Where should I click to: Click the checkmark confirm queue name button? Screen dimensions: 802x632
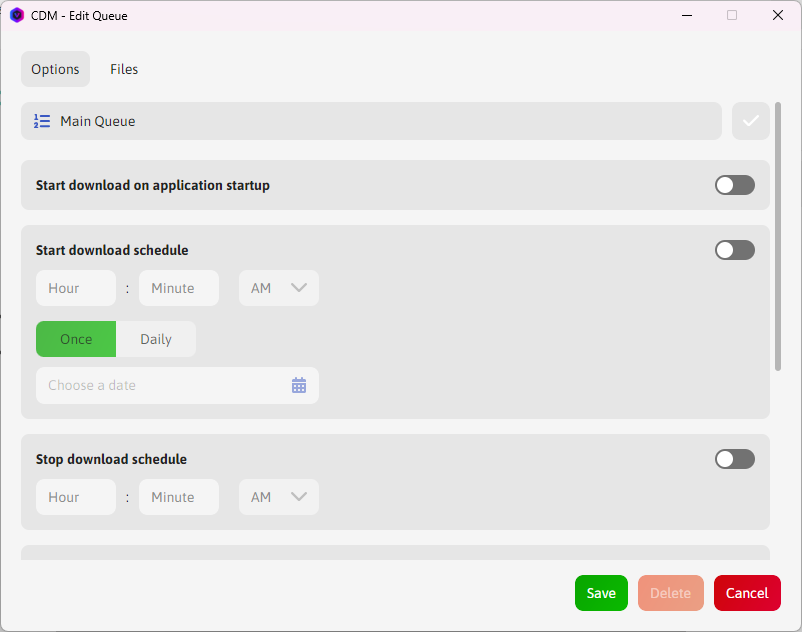pos(751,121)
